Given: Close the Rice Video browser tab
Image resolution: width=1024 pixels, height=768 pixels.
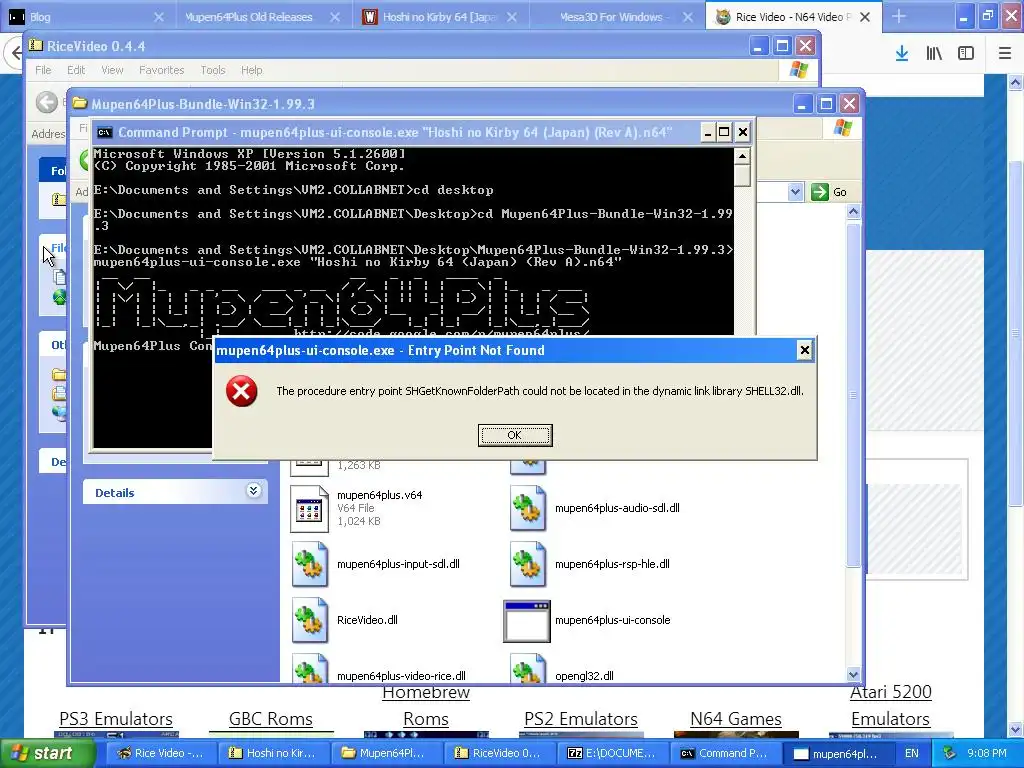Looking at the screenshot, I should 865,17.
